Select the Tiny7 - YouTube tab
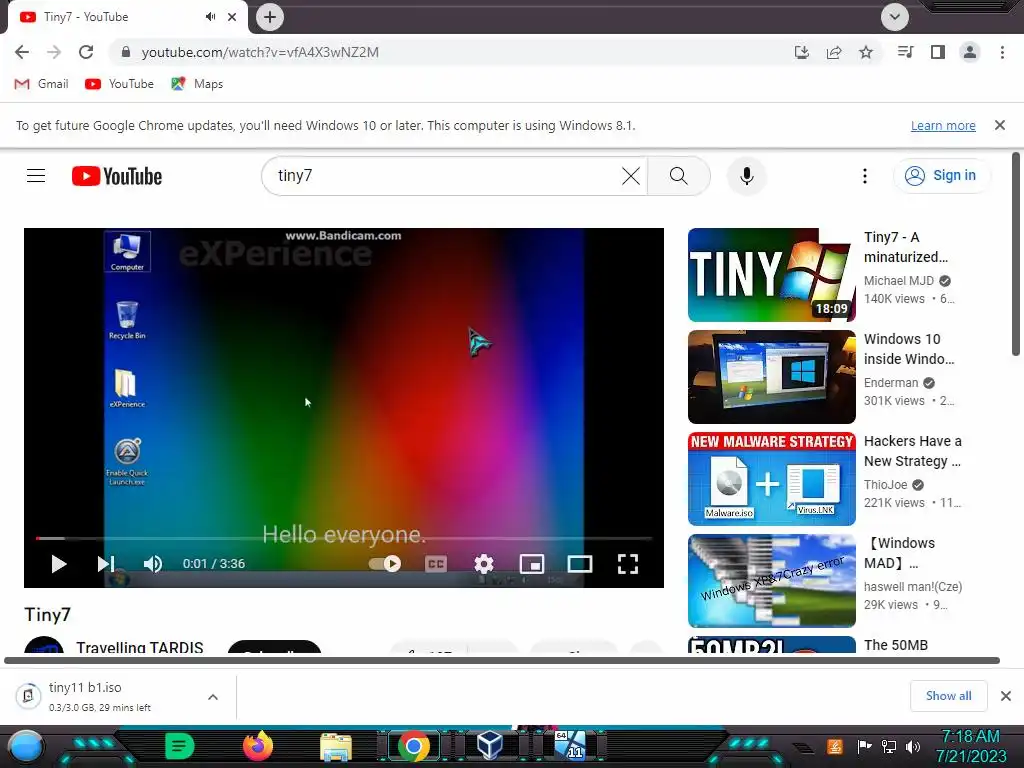1024x768 pixels. (124, 17)
